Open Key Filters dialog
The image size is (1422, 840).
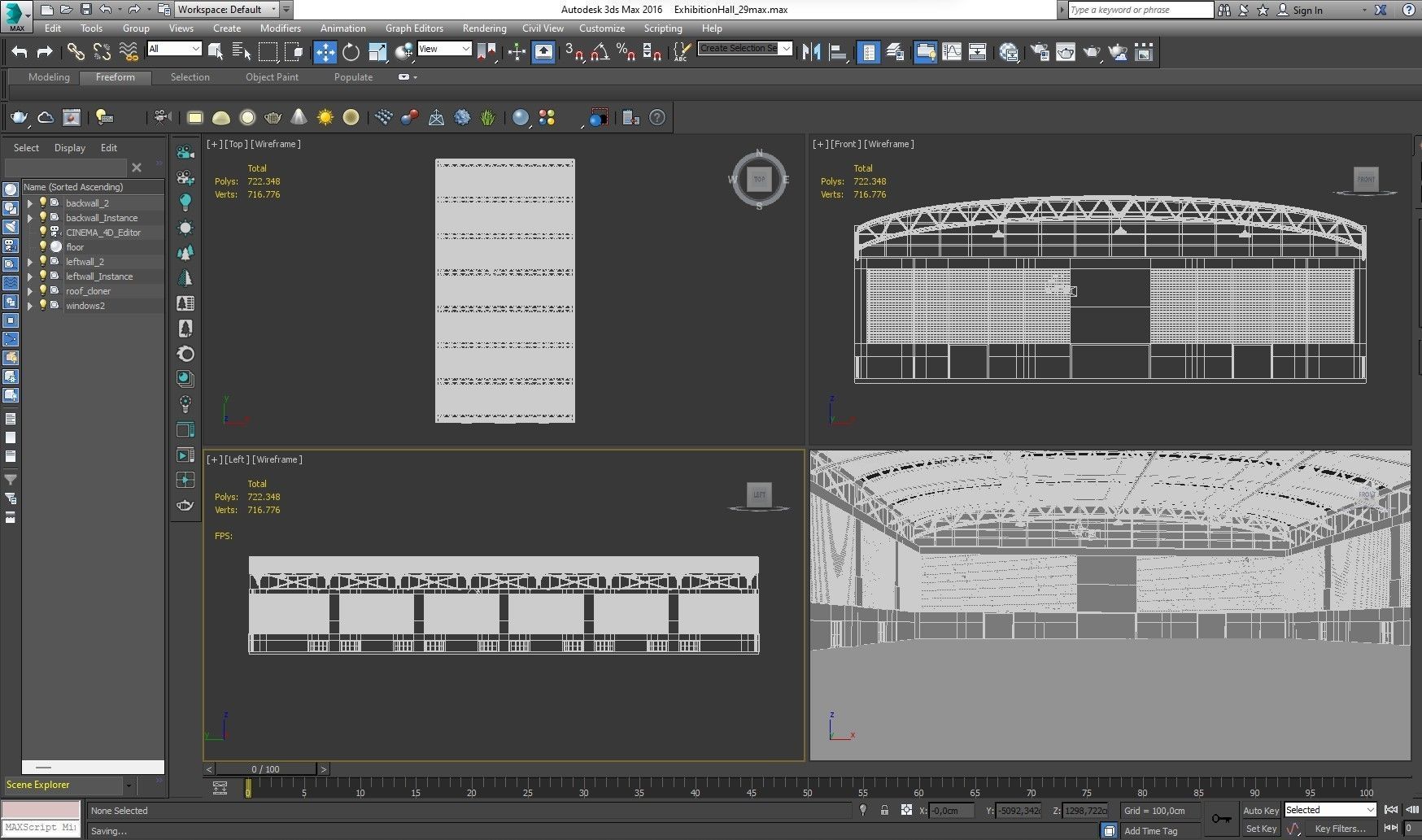(1340, 829)
